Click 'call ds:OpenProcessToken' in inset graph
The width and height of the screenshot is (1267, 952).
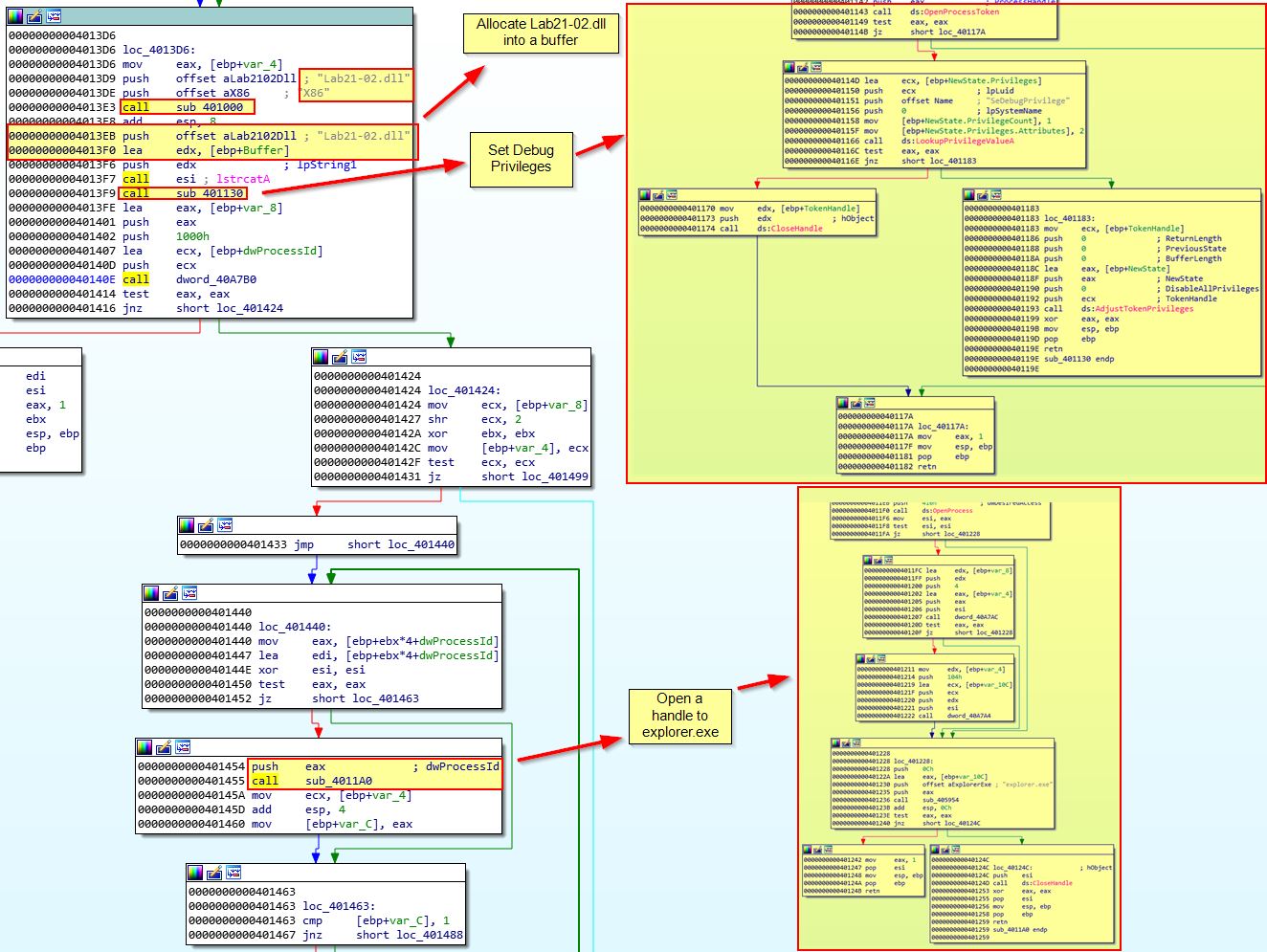[936, 11]
